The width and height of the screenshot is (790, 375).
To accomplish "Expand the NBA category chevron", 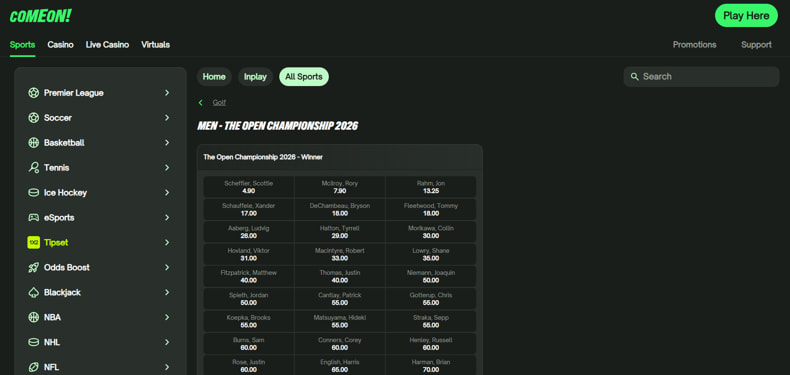I will [167, 318].
